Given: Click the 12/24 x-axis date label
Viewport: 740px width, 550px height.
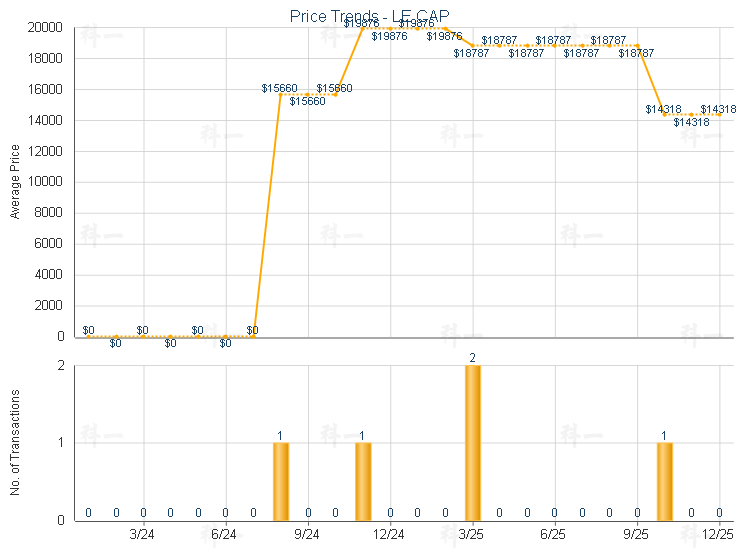Looking at the screenshot, I should [390, 536].
